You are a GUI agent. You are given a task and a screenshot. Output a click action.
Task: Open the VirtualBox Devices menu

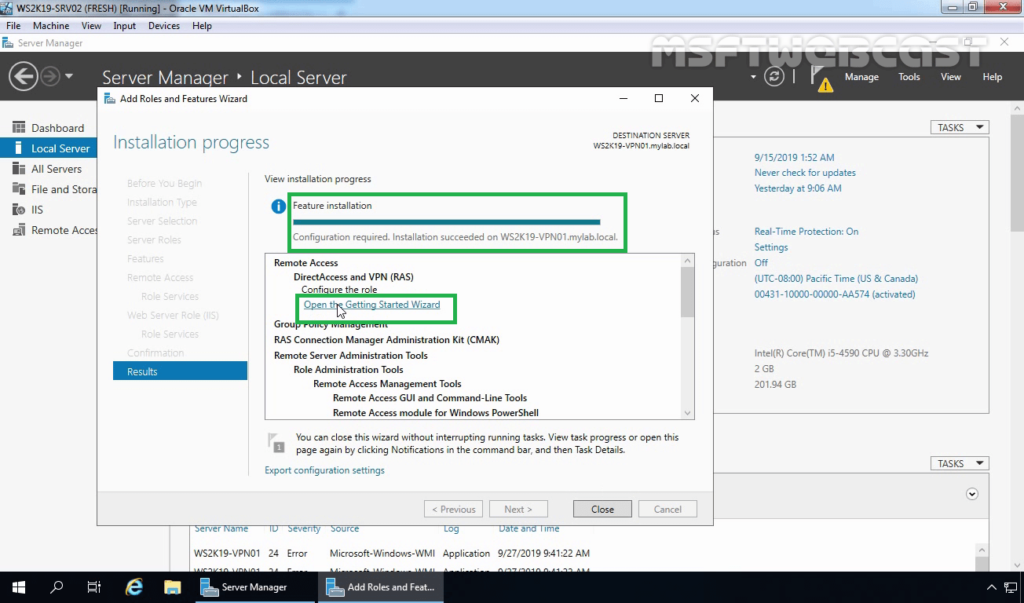pyautogui.click(x=163, y=25)
